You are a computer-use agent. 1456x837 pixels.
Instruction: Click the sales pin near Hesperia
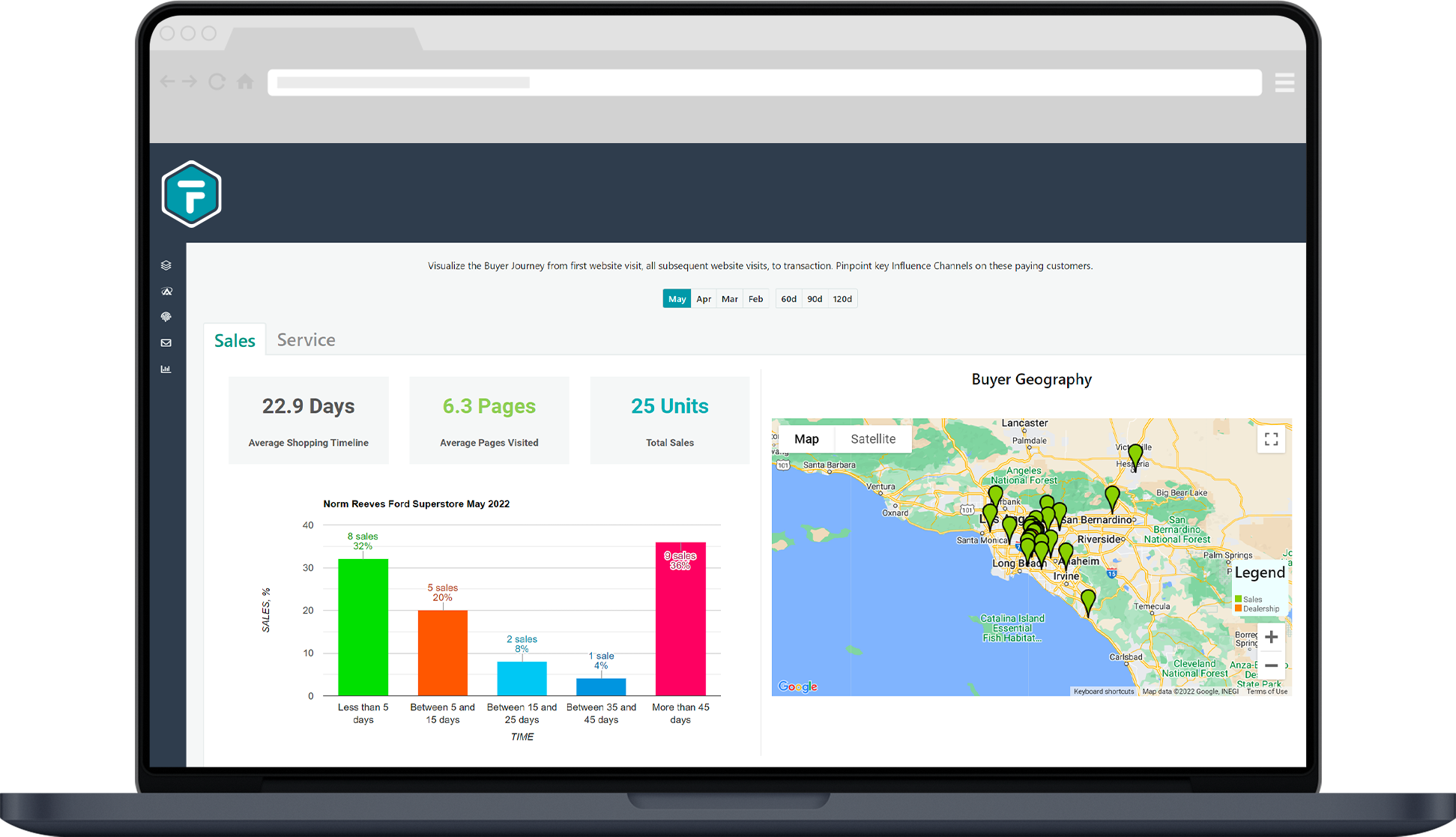1135,456
